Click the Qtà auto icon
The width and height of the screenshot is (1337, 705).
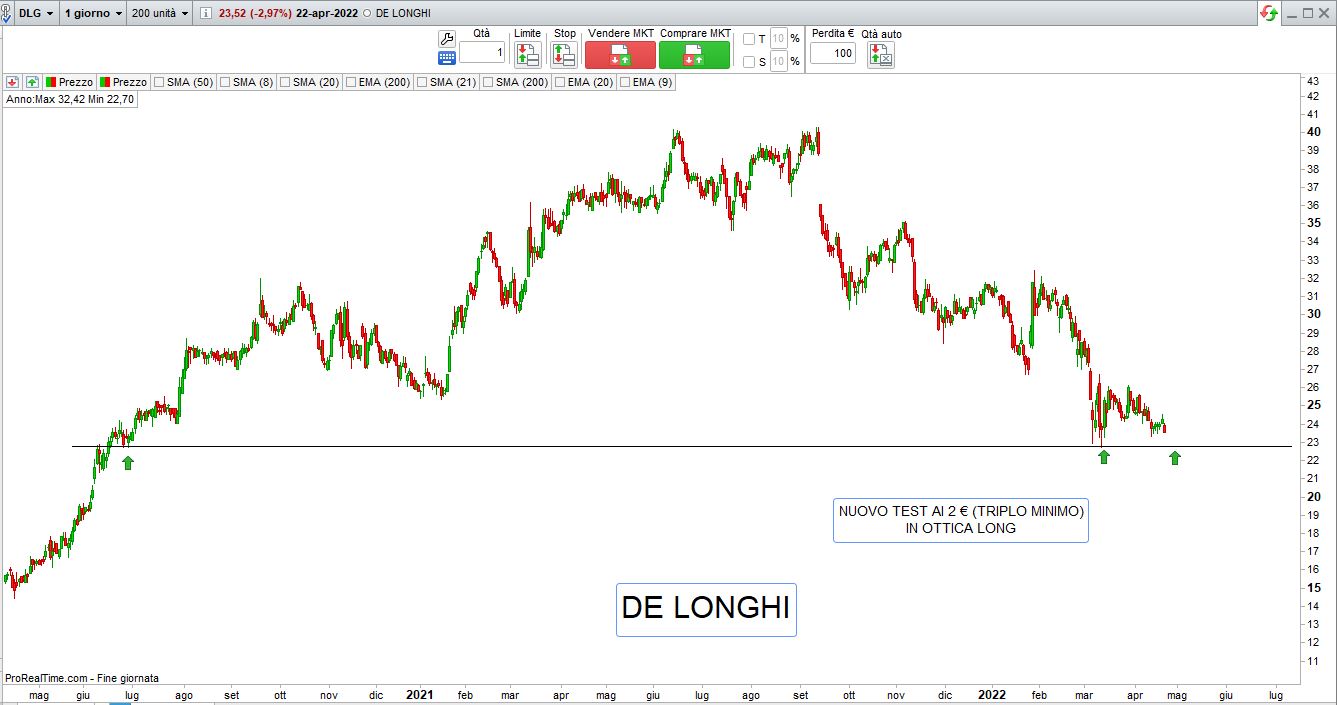click(881, 55)
